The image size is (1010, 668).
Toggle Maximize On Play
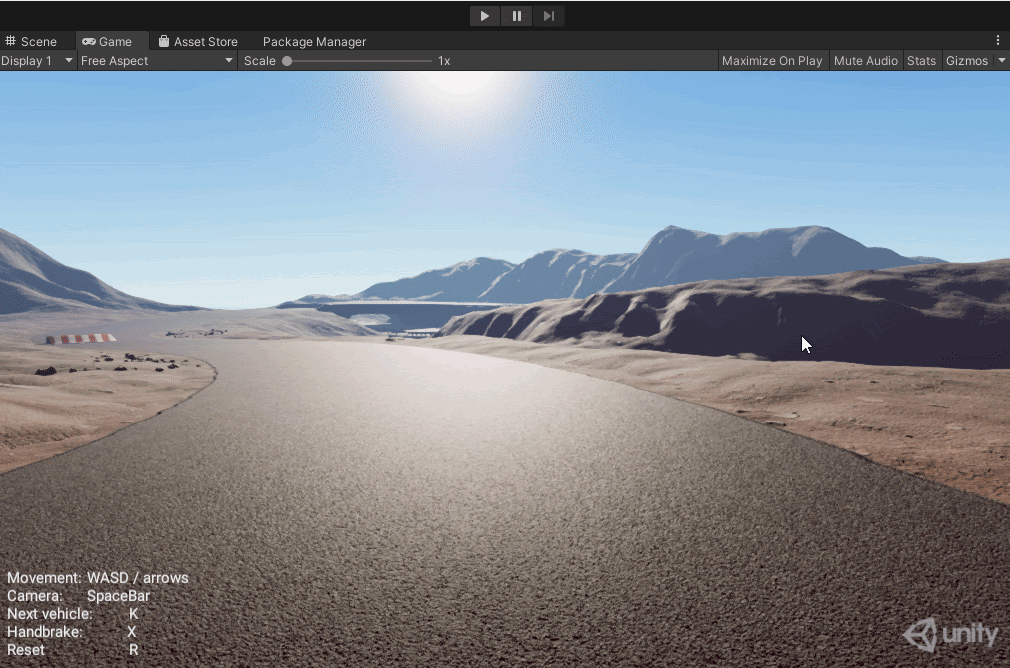771,61
